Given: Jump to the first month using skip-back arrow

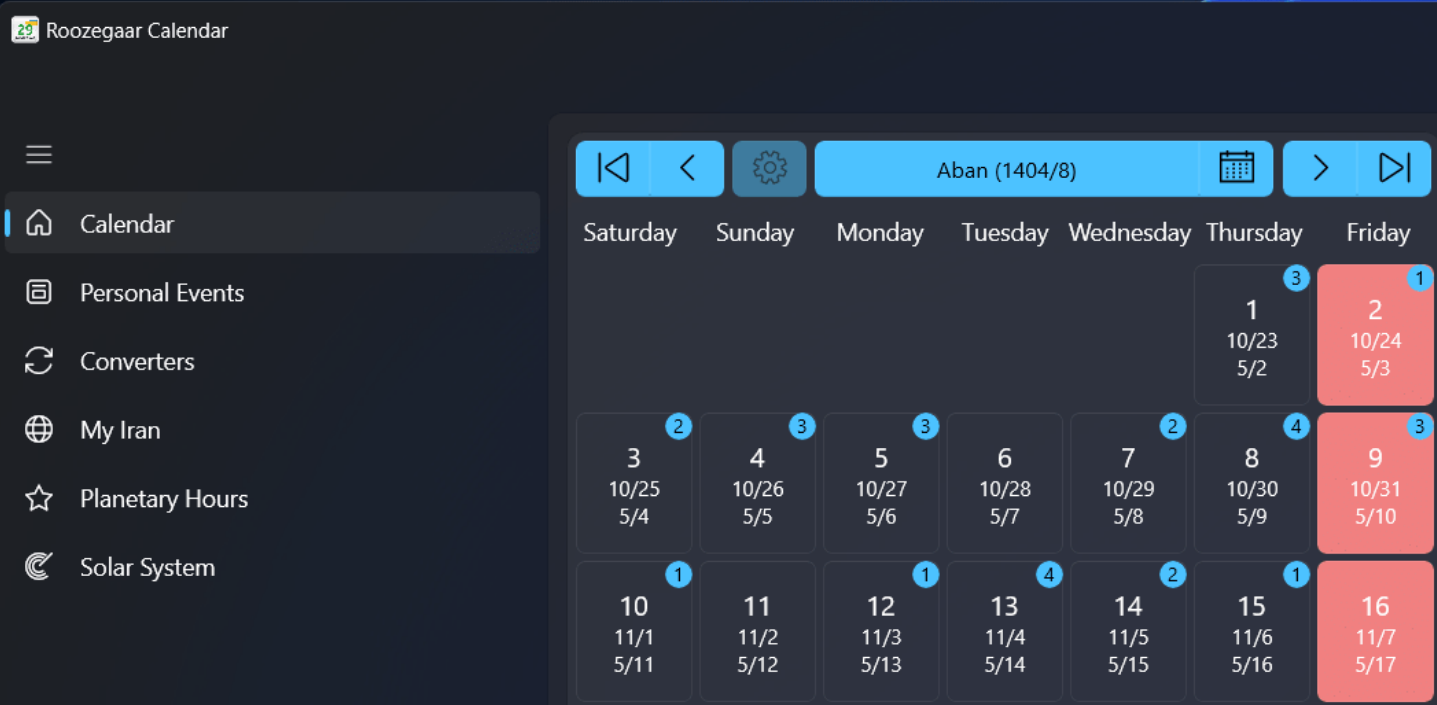Looking at the screenshot, I should coord(612,168).
